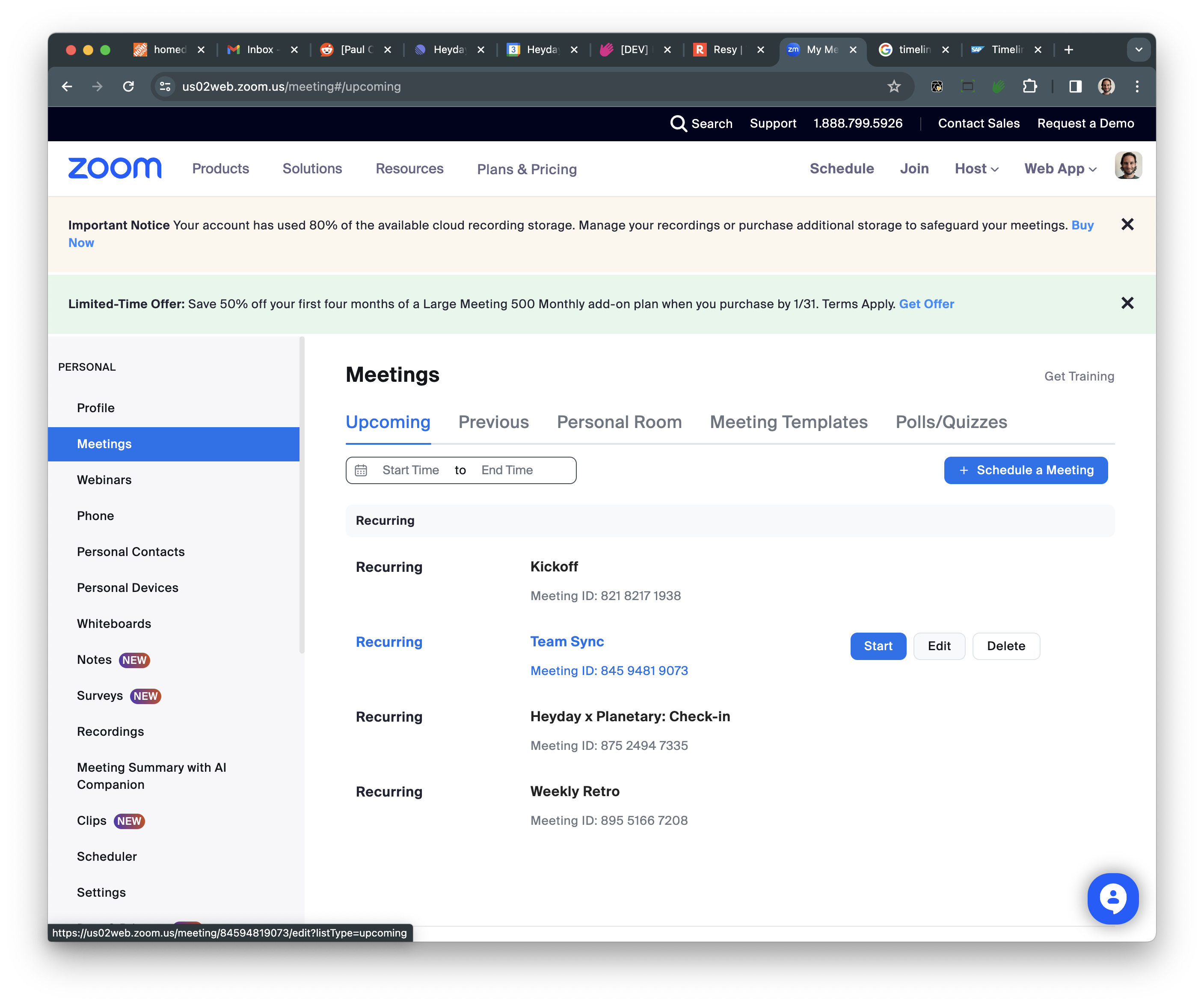Viewport: 1204px width, 1005px height.
Task: Edit the Team Sync meeting
Action: [x=939, y=646]
